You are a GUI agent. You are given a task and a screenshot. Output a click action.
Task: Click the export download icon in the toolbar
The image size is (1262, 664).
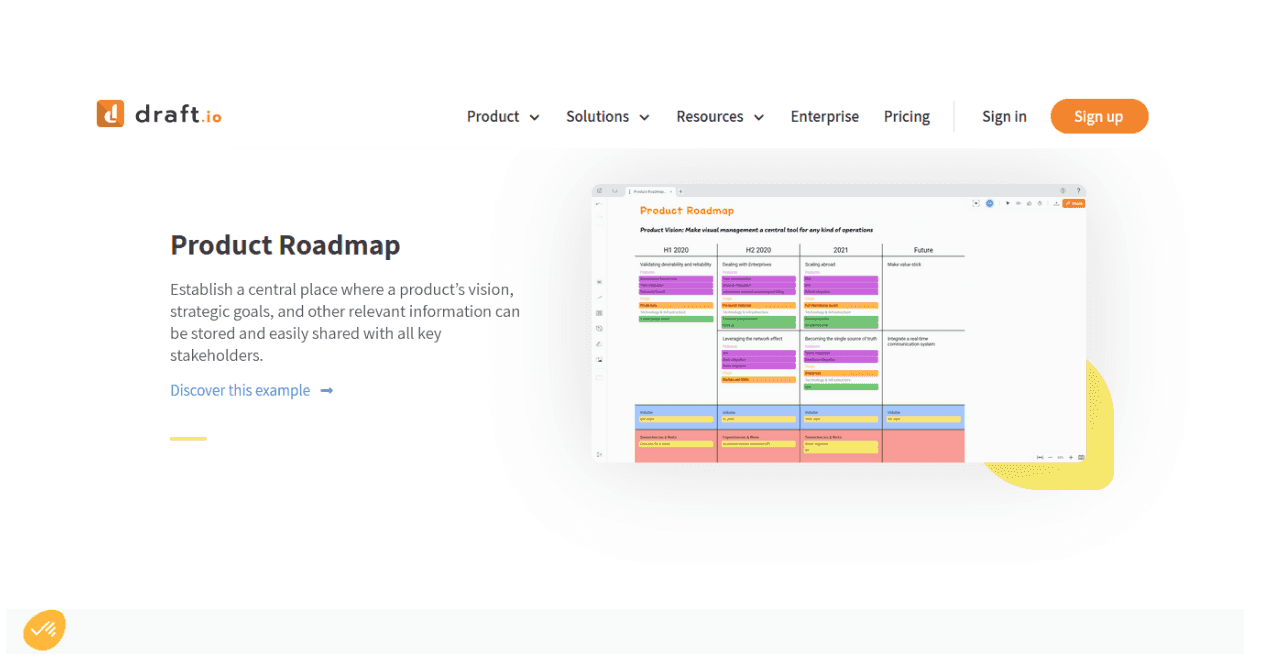[x=1056, y=203]
